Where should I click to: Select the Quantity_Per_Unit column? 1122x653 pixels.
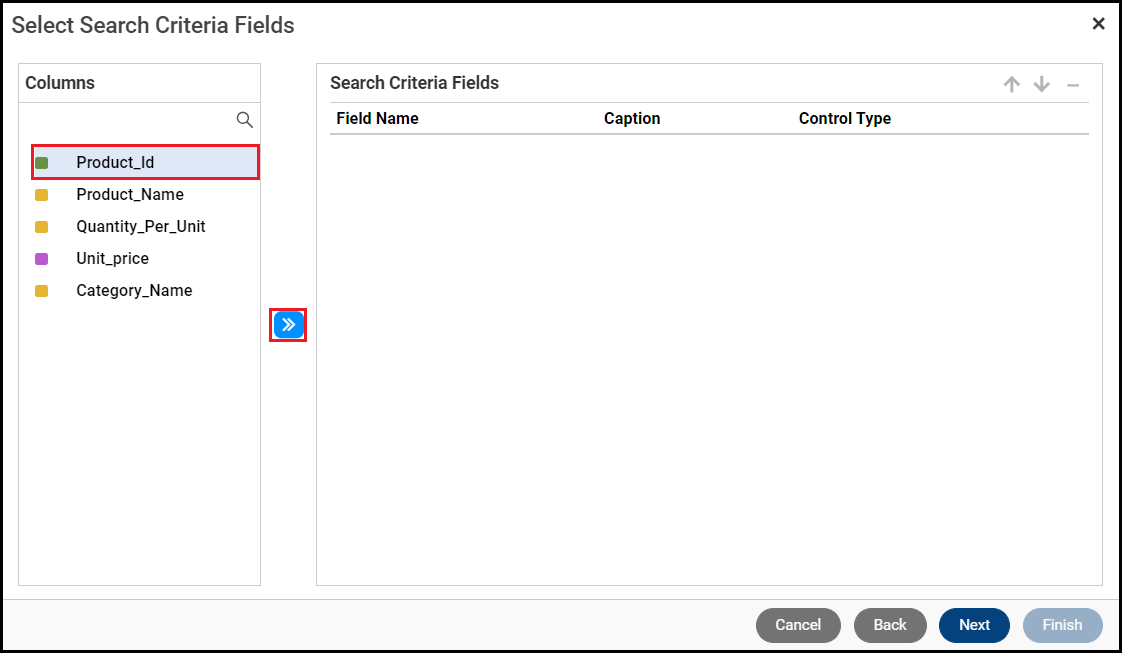point(141,227)
